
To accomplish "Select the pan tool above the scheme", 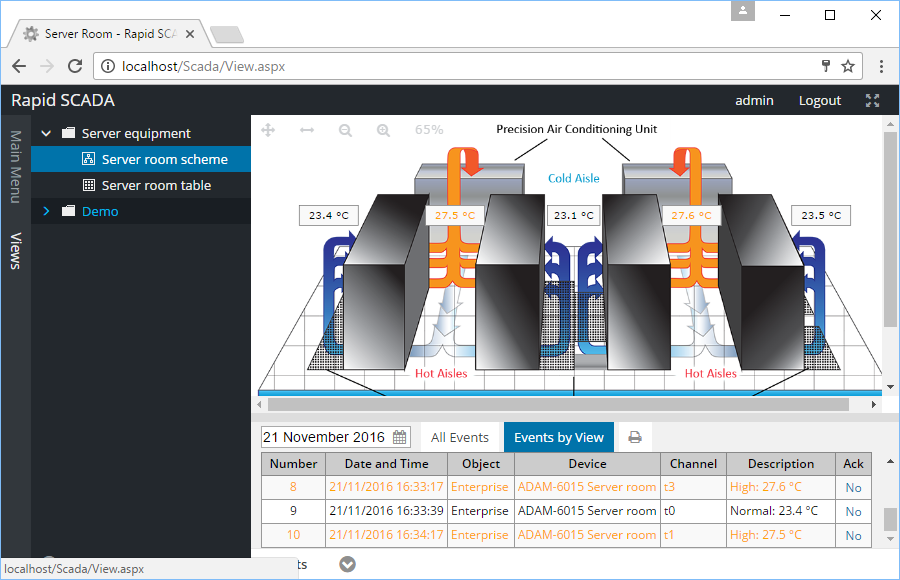I will coord(270,130).
